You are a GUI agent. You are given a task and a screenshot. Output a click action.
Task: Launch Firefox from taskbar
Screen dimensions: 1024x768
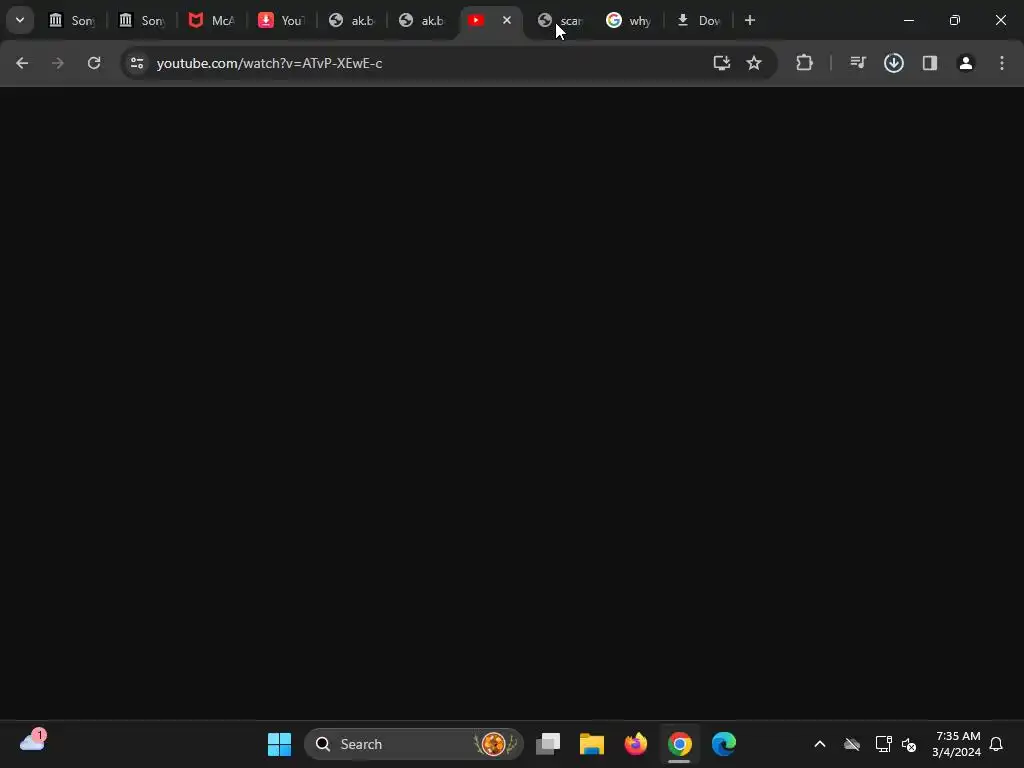635,744
